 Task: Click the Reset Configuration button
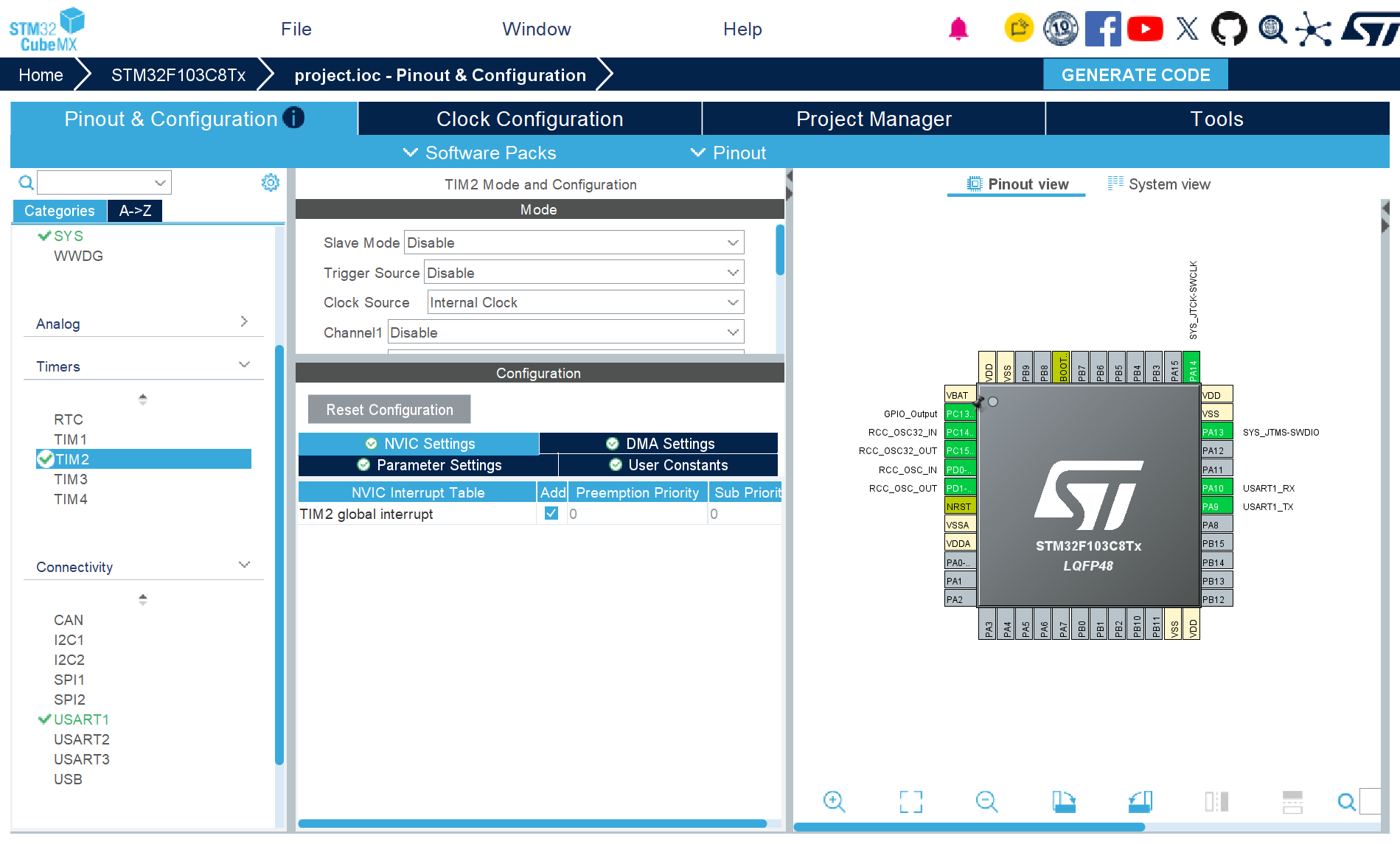[389, 410]
